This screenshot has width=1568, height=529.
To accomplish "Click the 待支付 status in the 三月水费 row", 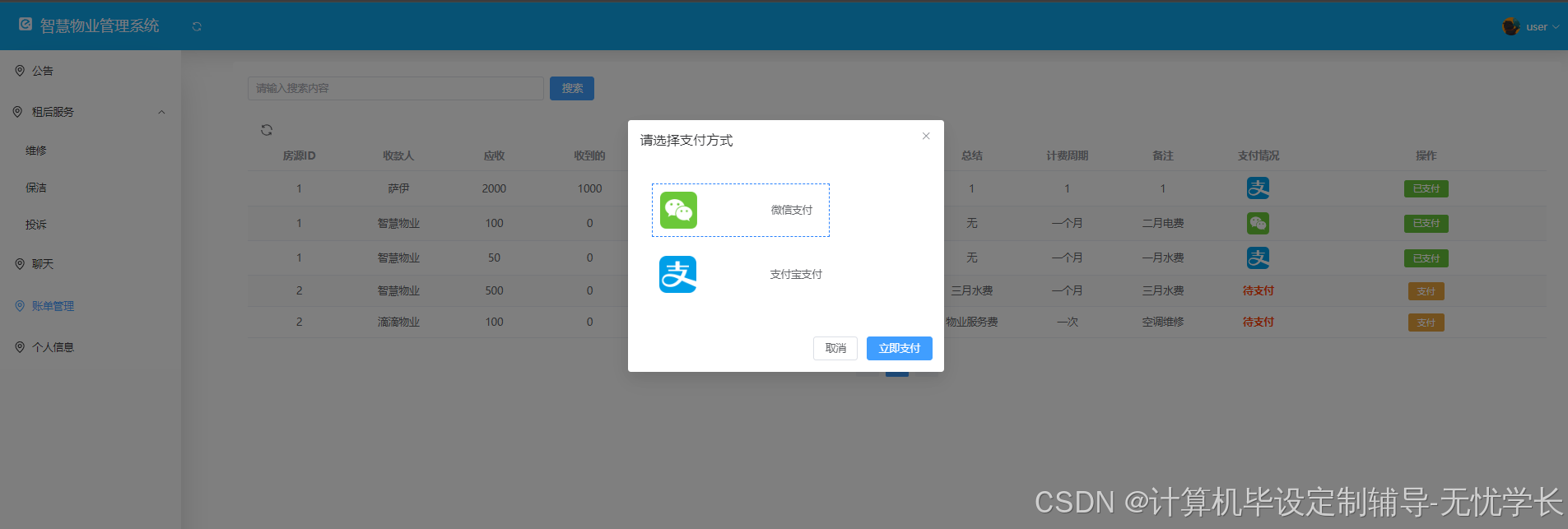I will [1258, 290].
